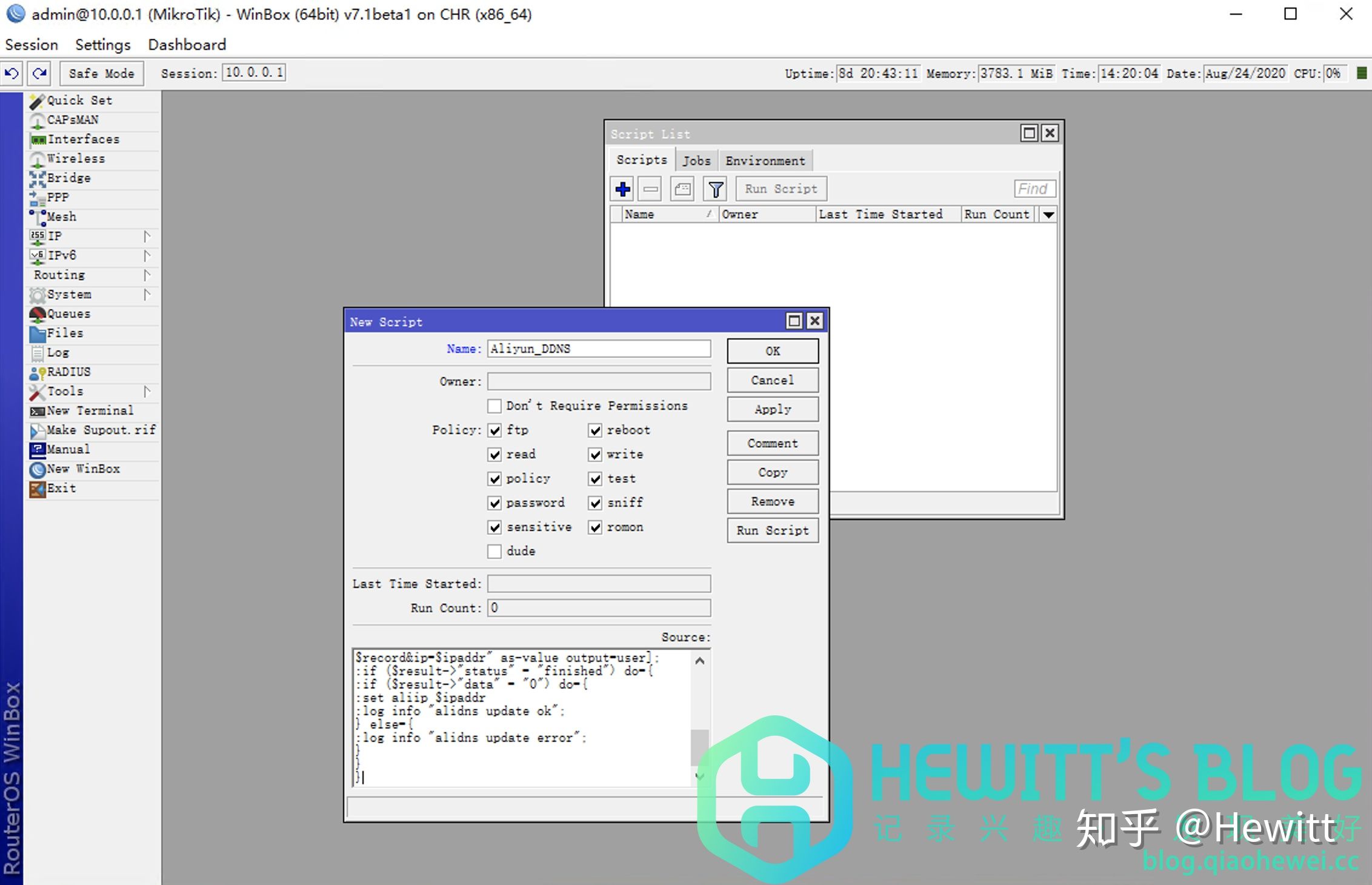
Task: Switch to the Scripts tab
Action: [x=642, y=160]
